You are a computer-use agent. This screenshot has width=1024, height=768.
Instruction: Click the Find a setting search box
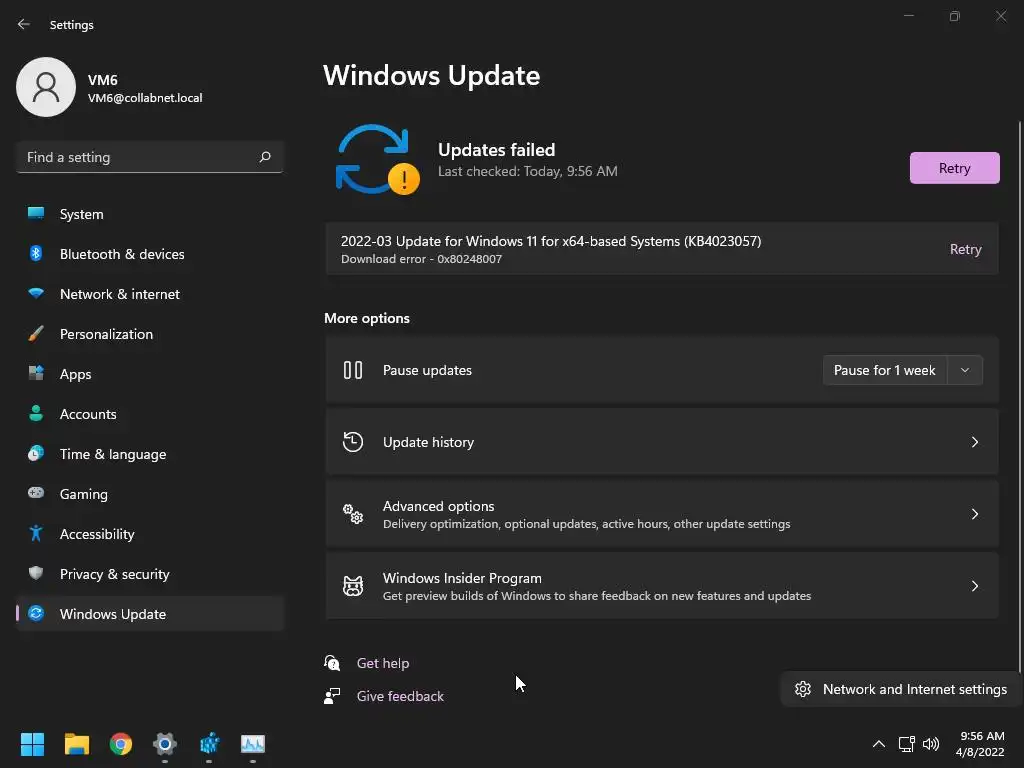pos(150,157)
